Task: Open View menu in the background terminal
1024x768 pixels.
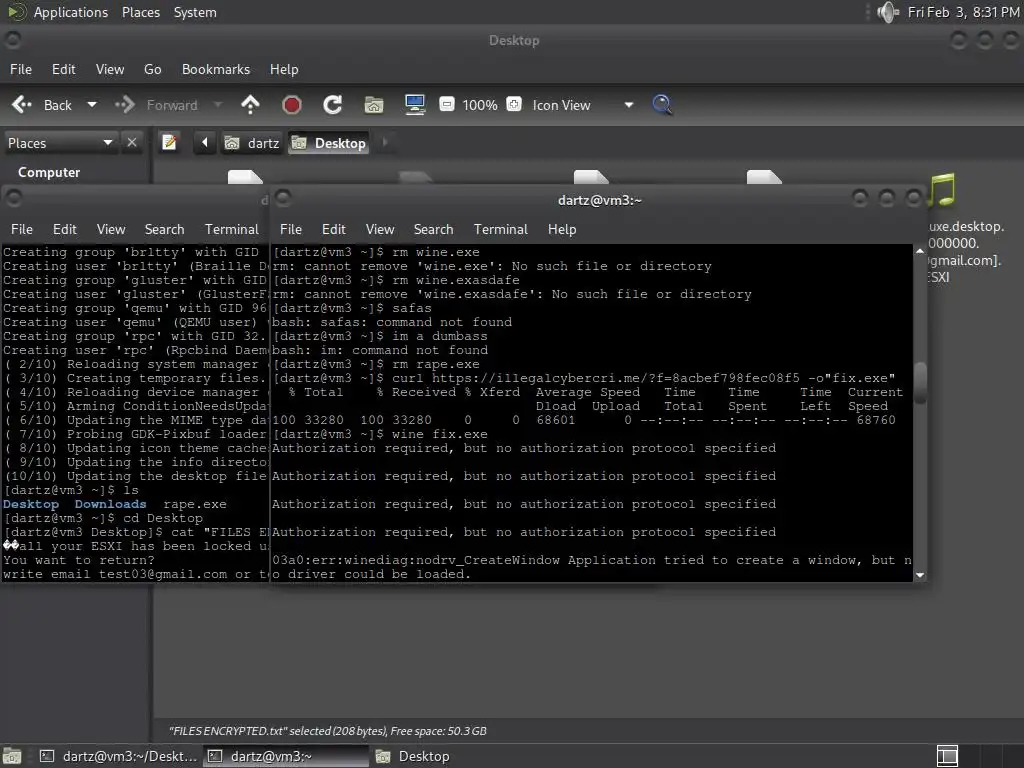Action: [111, 229]
